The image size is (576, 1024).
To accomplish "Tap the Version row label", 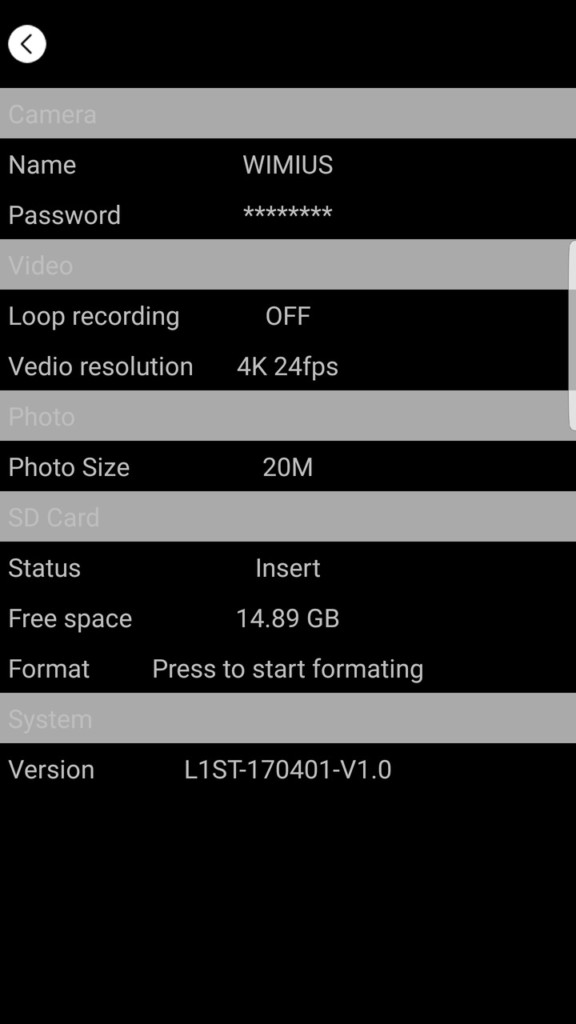I will coord(52,770).
